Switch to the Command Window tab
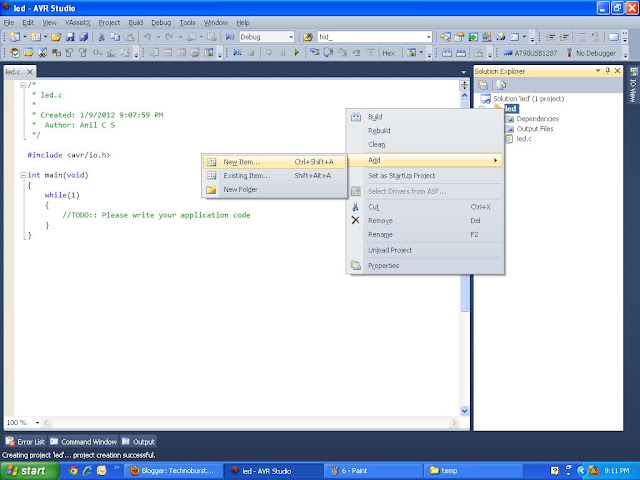Screen dimensions: 640x480 pos(84,442)
